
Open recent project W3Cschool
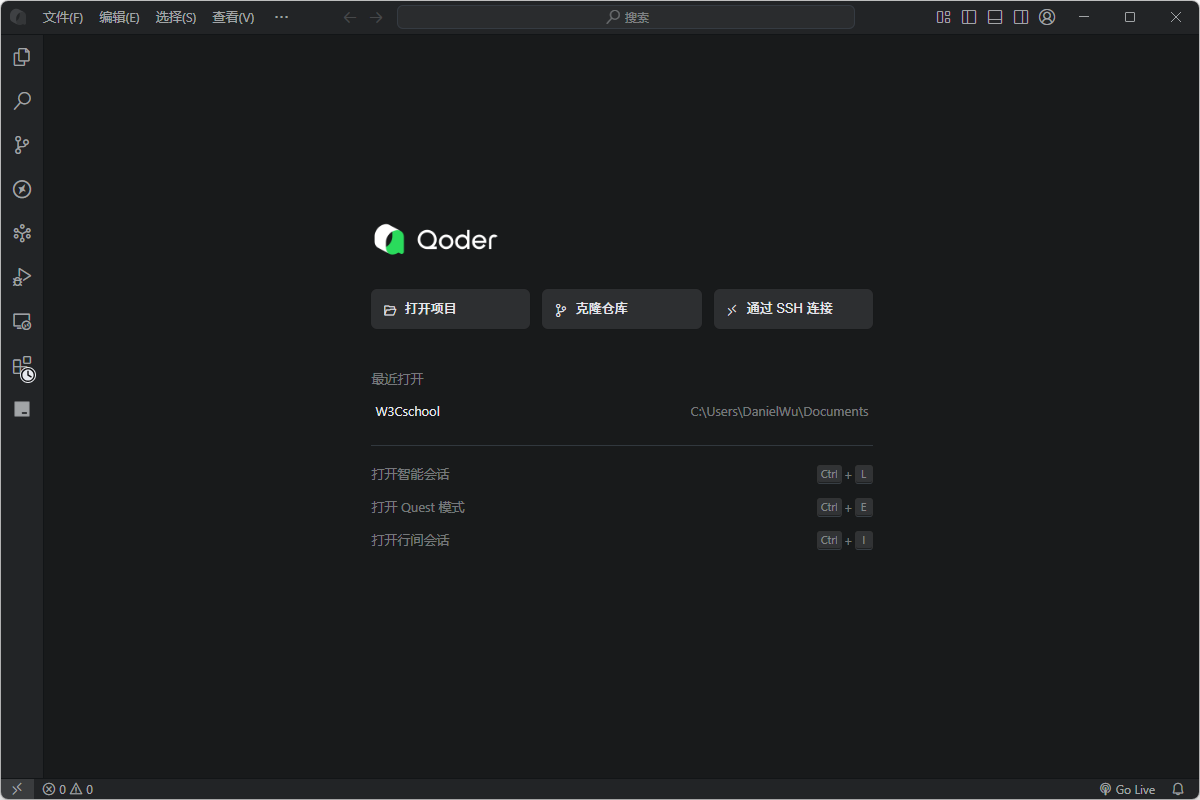pos(408,411)
